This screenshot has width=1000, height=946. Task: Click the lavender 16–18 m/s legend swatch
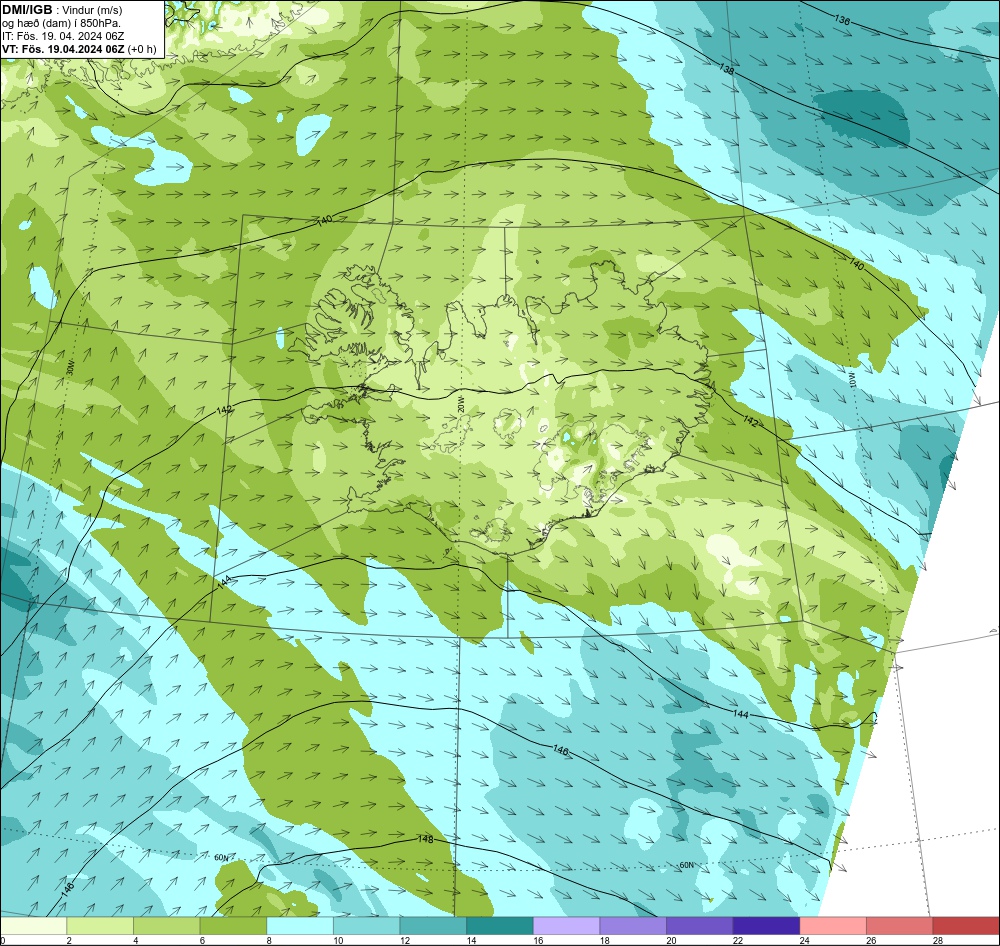(x=566, y=925)
